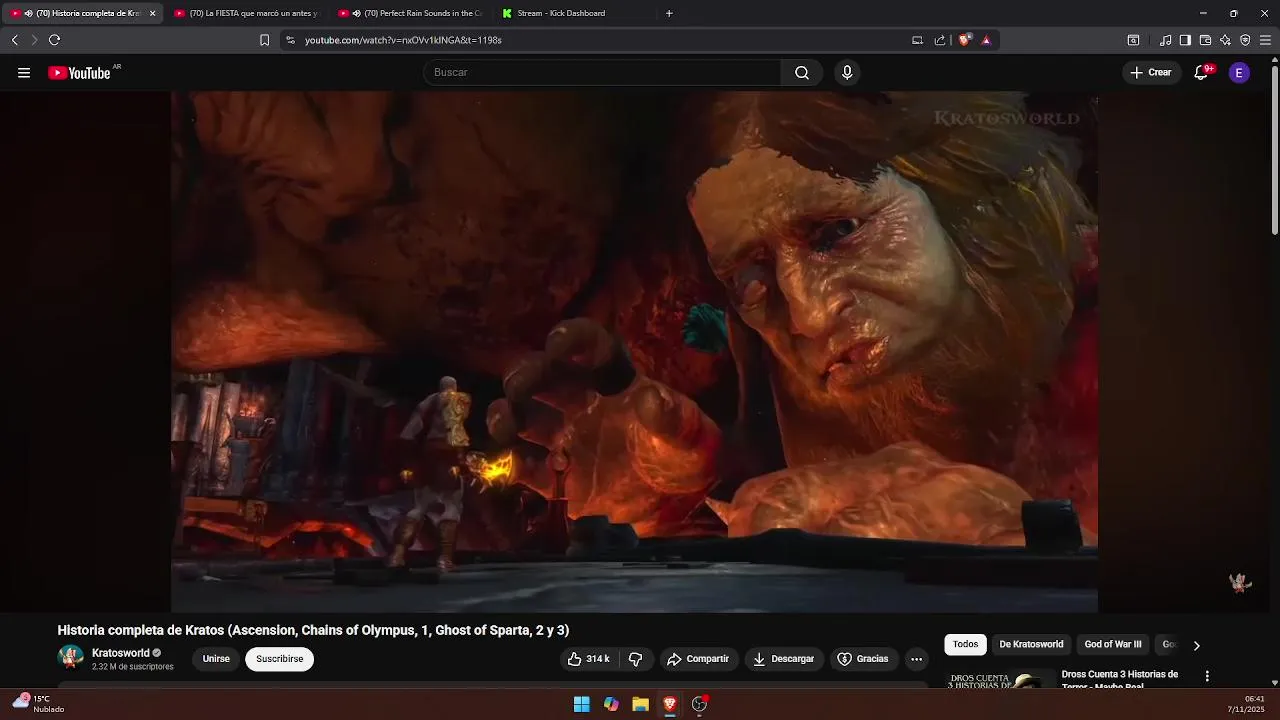Share this page from the address bar
1280x720 pixels.
click(x=940, y=40)
